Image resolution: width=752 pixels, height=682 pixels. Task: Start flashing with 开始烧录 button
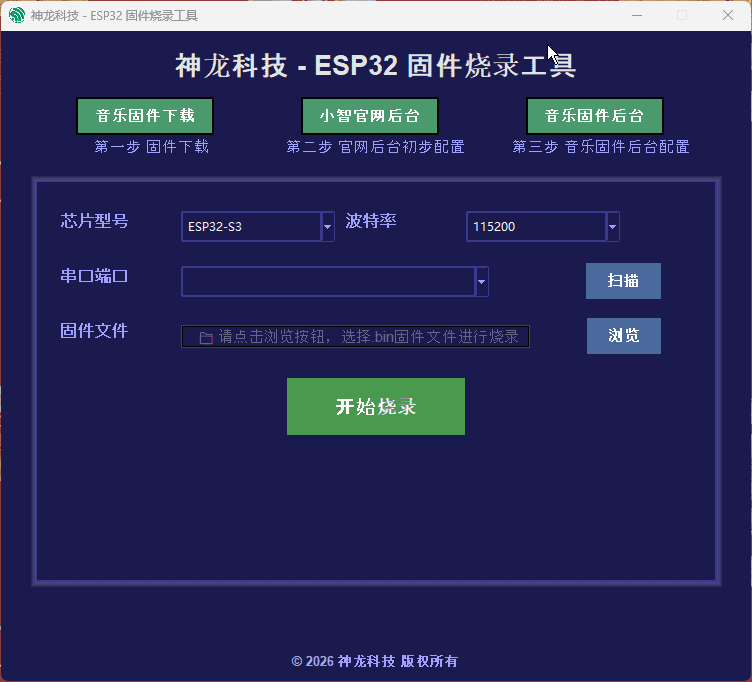point(376,406)
